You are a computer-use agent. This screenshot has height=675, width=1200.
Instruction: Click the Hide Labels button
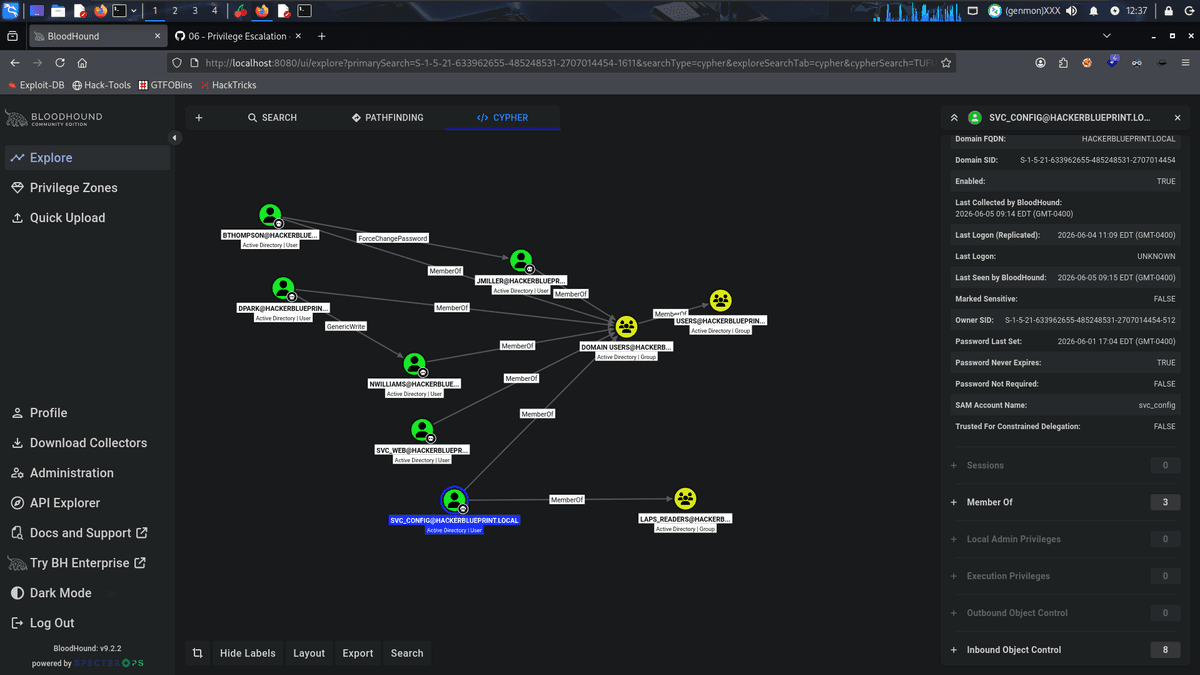pyautogui.click(x=247, y=653)
